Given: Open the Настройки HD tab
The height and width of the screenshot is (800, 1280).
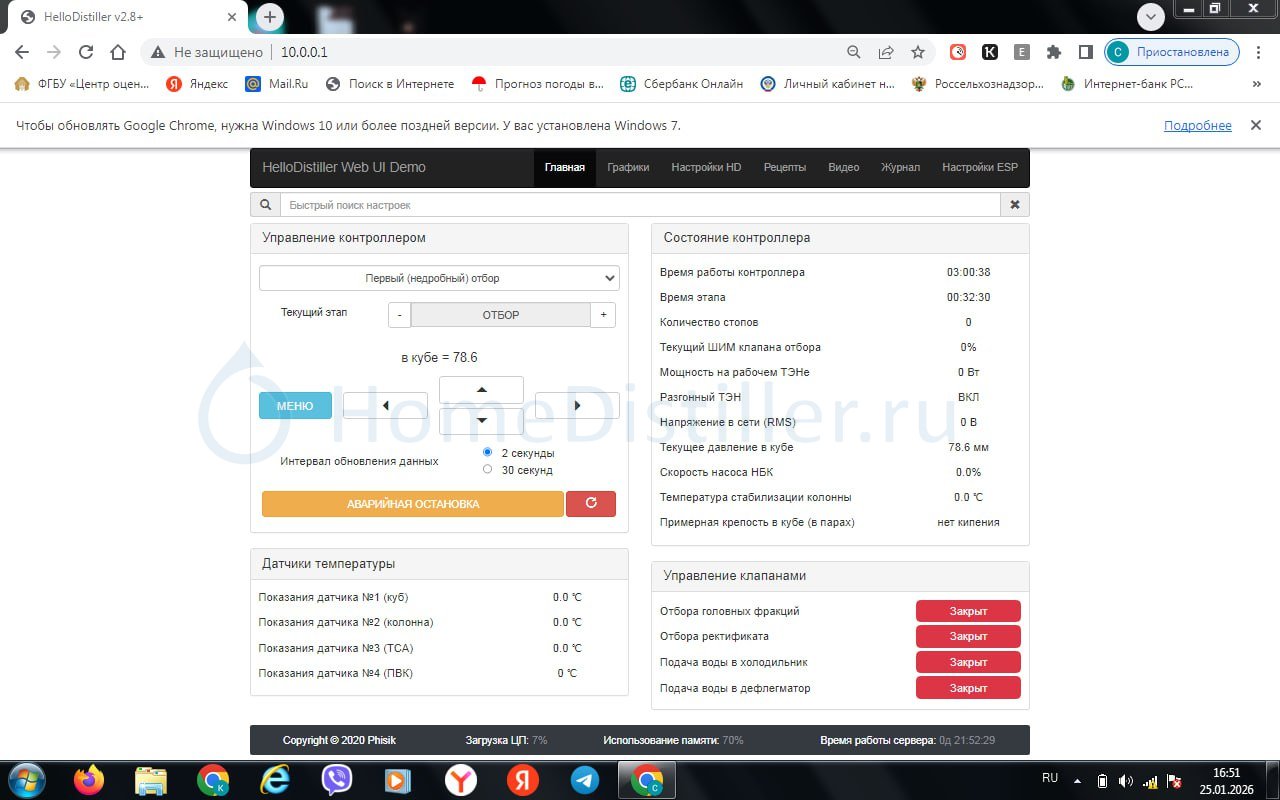Looking at the screenshot, I should (706, 168).
